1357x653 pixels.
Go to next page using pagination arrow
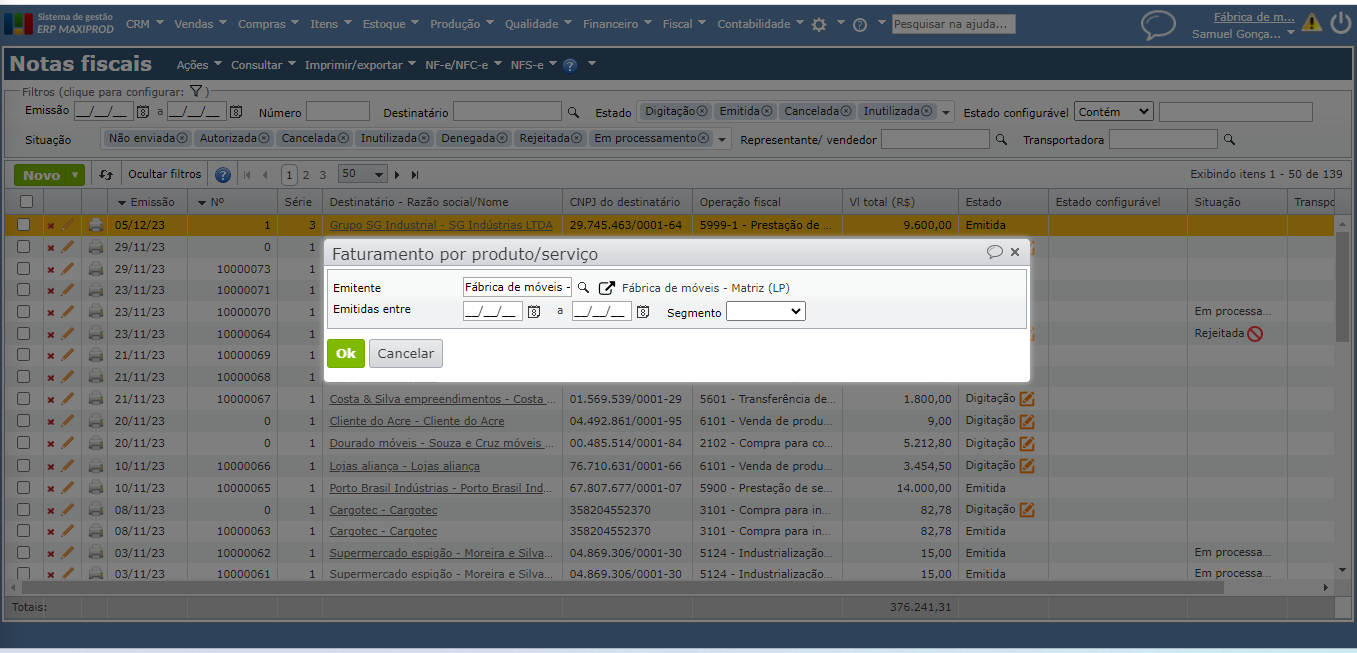coord(397,175)
